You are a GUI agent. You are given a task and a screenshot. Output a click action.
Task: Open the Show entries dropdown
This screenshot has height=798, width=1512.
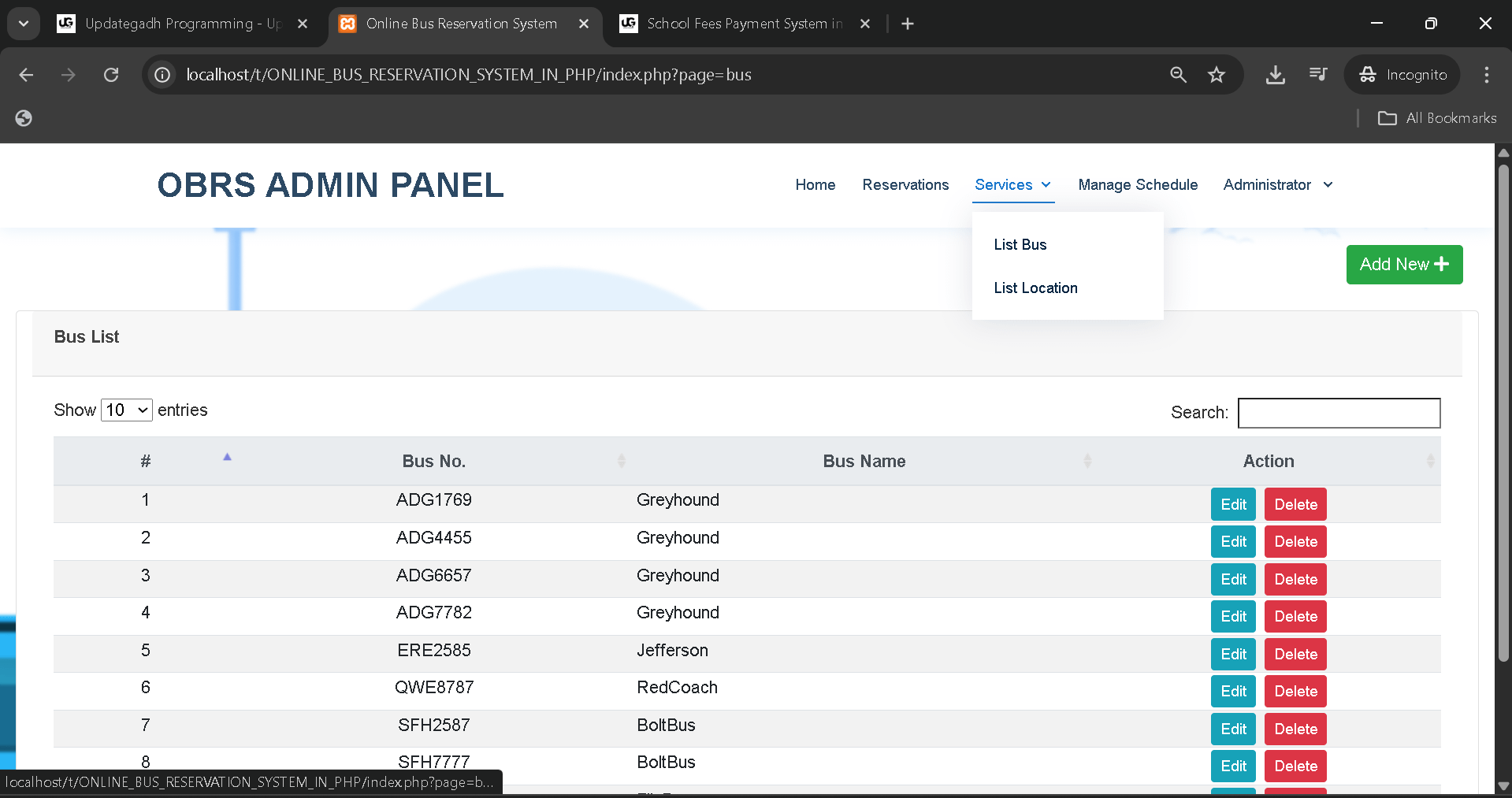(x=127, y=410)
